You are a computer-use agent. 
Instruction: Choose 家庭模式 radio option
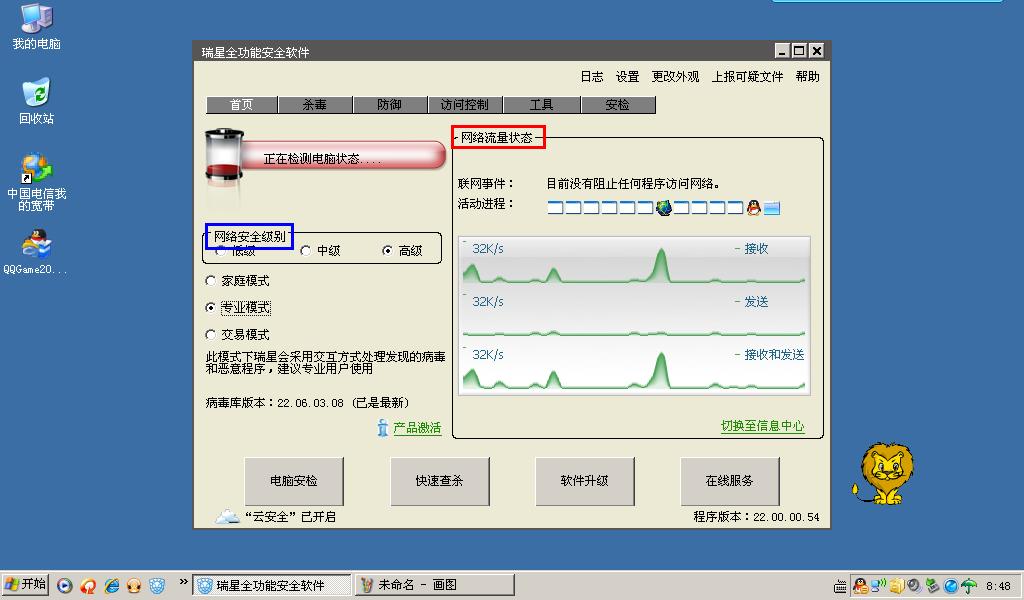210,281
